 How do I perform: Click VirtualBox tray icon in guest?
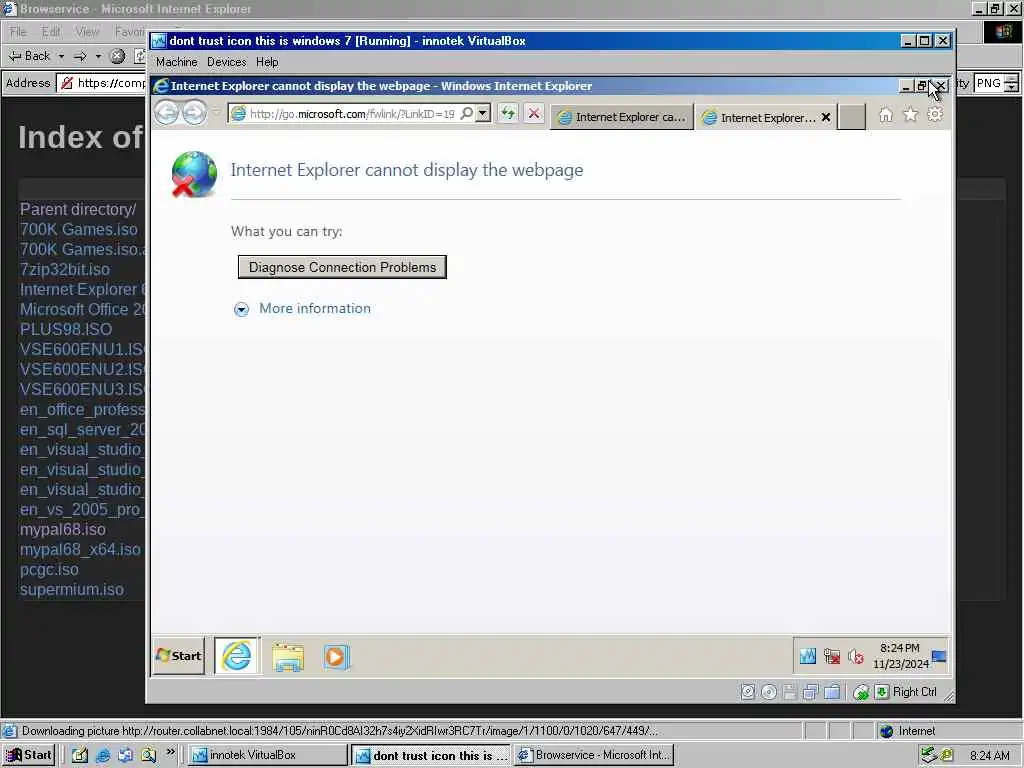808,656
